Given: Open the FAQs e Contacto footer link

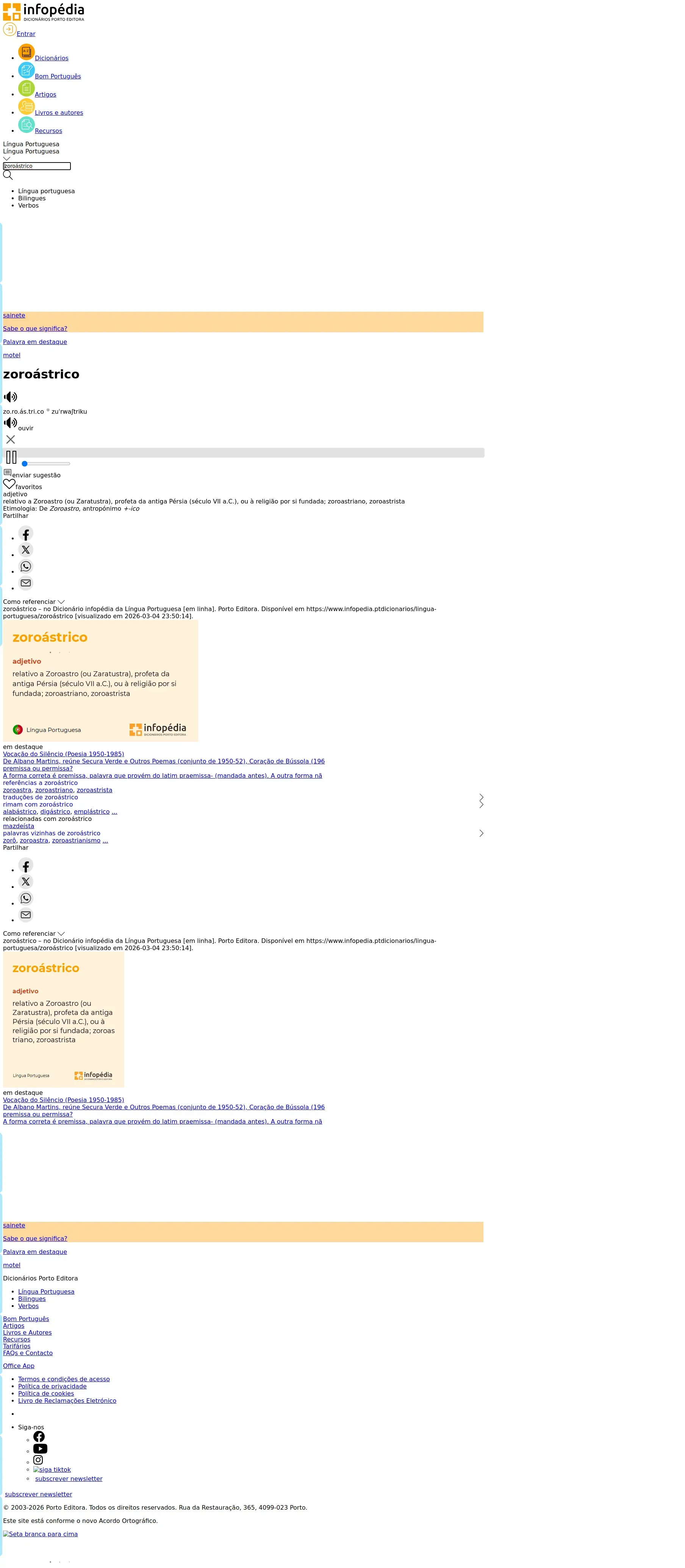Looking at the screenshot, I should coord(28,1353).
